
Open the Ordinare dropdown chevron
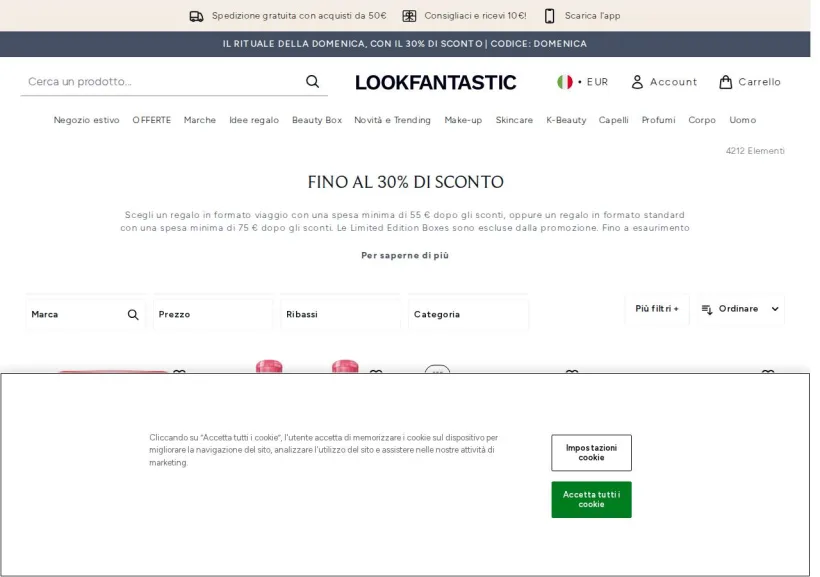click(x=775, y=309)
